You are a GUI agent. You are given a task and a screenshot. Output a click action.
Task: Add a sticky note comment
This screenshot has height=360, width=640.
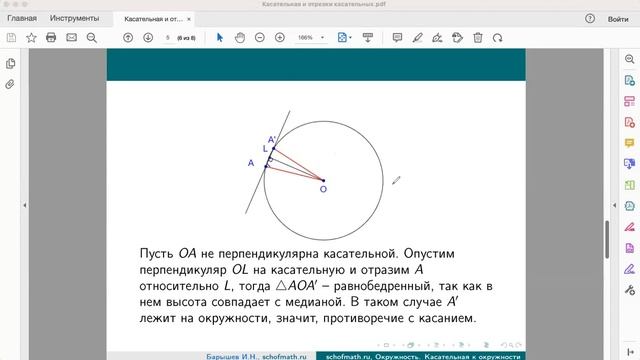click(397, 38)
